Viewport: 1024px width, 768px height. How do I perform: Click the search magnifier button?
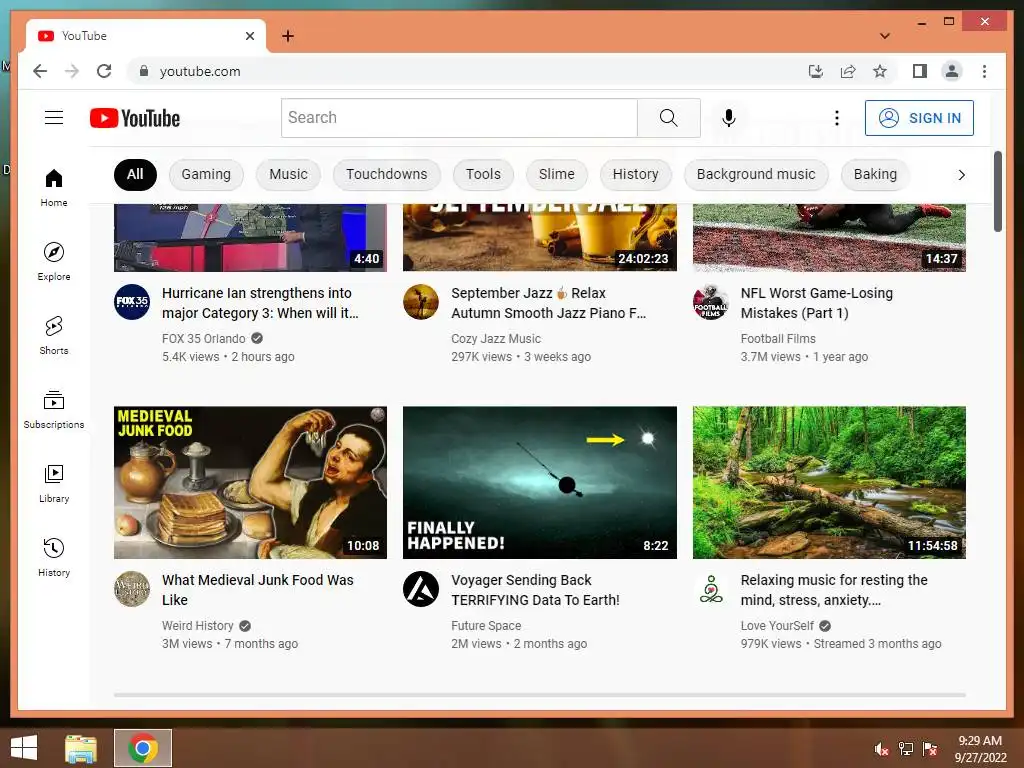tap(669, 118)
